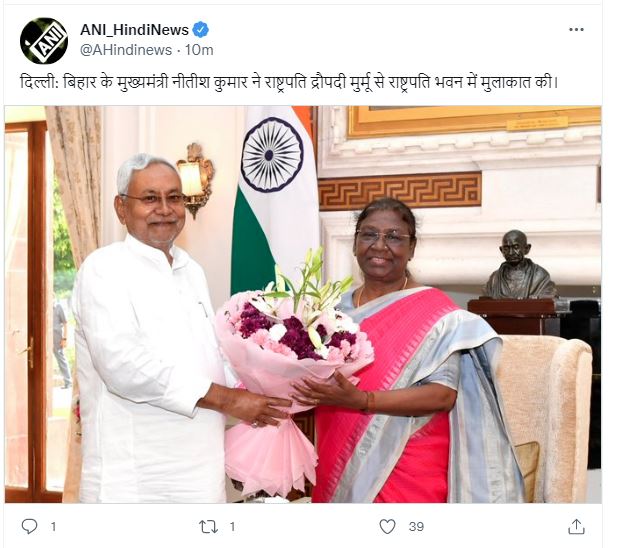Open the ANI_HindiNews display name link
The height and width of the screenshot is (548, 630).
pos(134,30)
